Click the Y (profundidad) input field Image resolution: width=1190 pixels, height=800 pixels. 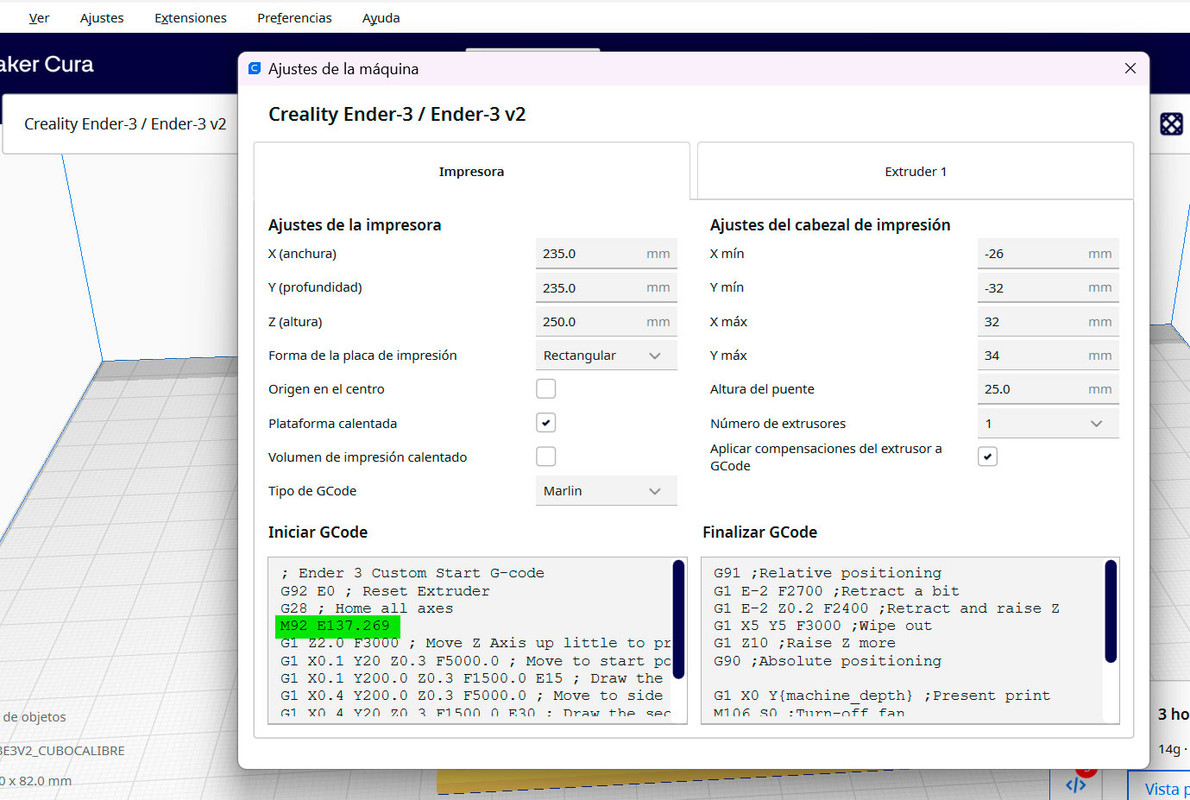pyautogui.click(x=606, y=288)
